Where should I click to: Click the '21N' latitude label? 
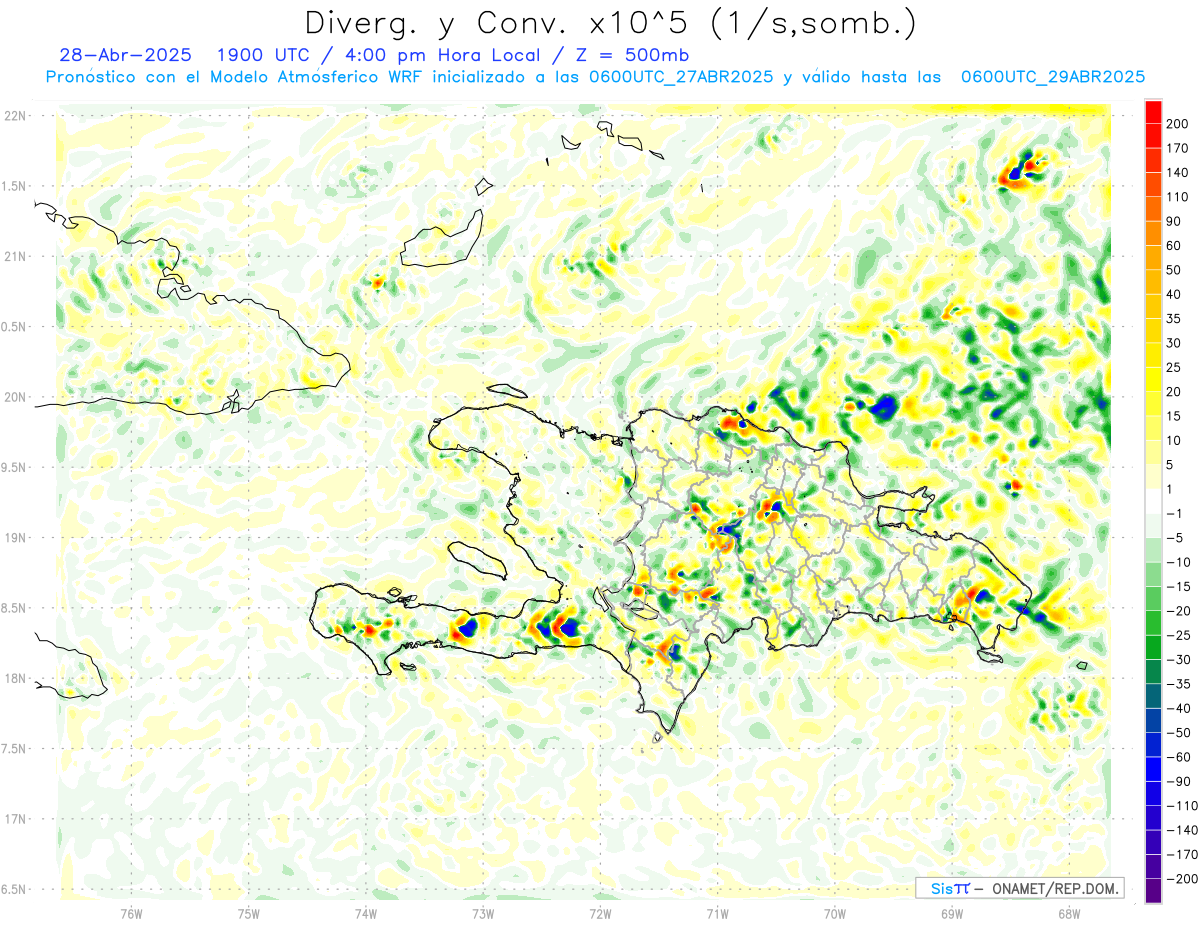point(15,256)
